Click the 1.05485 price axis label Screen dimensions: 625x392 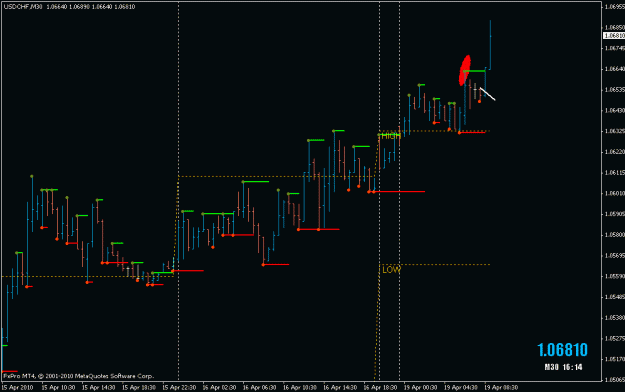615,297
